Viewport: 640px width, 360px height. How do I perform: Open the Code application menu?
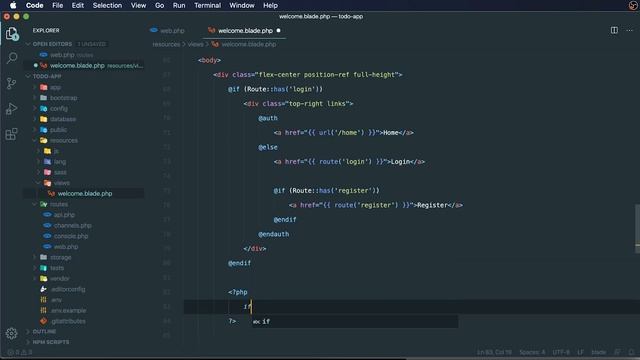(34, 5)
